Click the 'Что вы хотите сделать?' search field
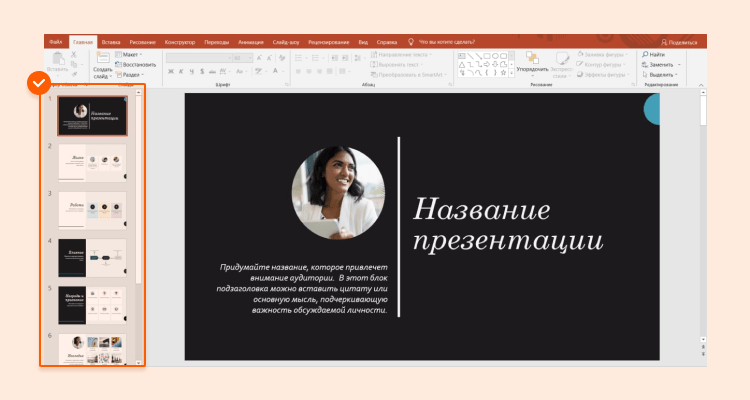750x400 pixels. (x=447, y=42)
